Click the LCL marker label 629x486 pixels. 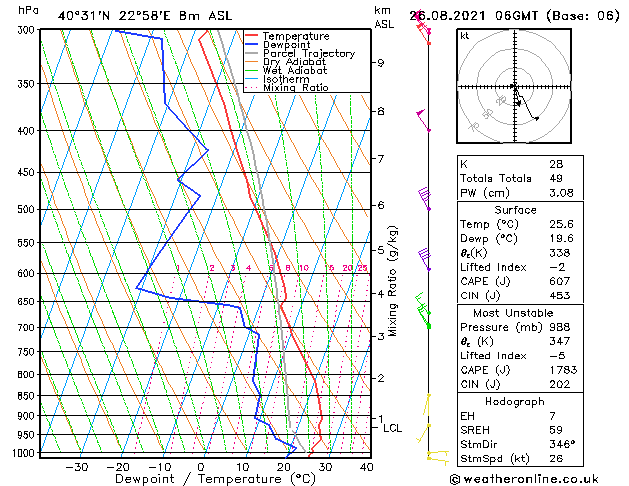392,428
